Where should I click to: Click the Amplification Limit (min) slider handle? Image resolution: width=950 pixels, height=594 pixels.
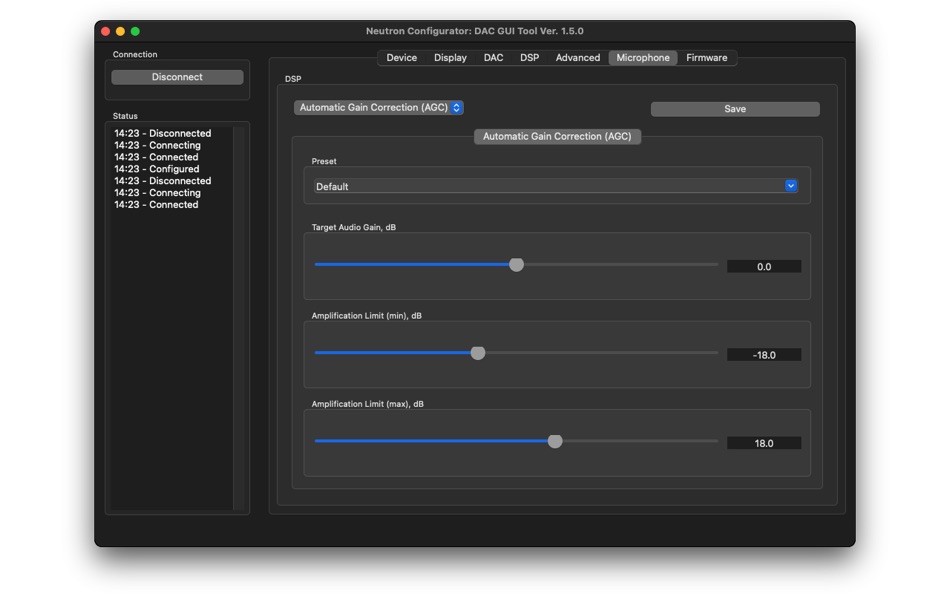coord(478,353)
